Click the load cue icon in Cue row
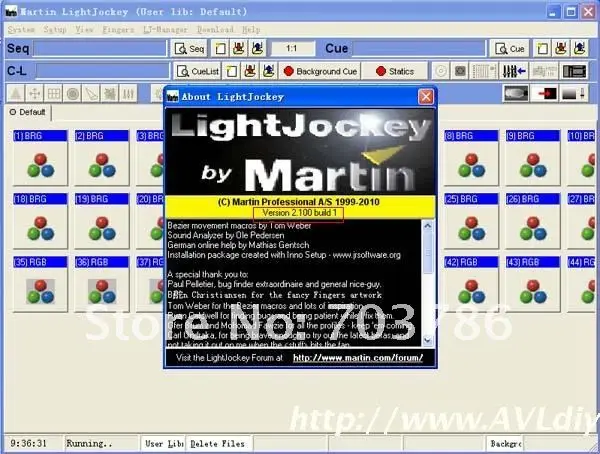 click(579, 49)
